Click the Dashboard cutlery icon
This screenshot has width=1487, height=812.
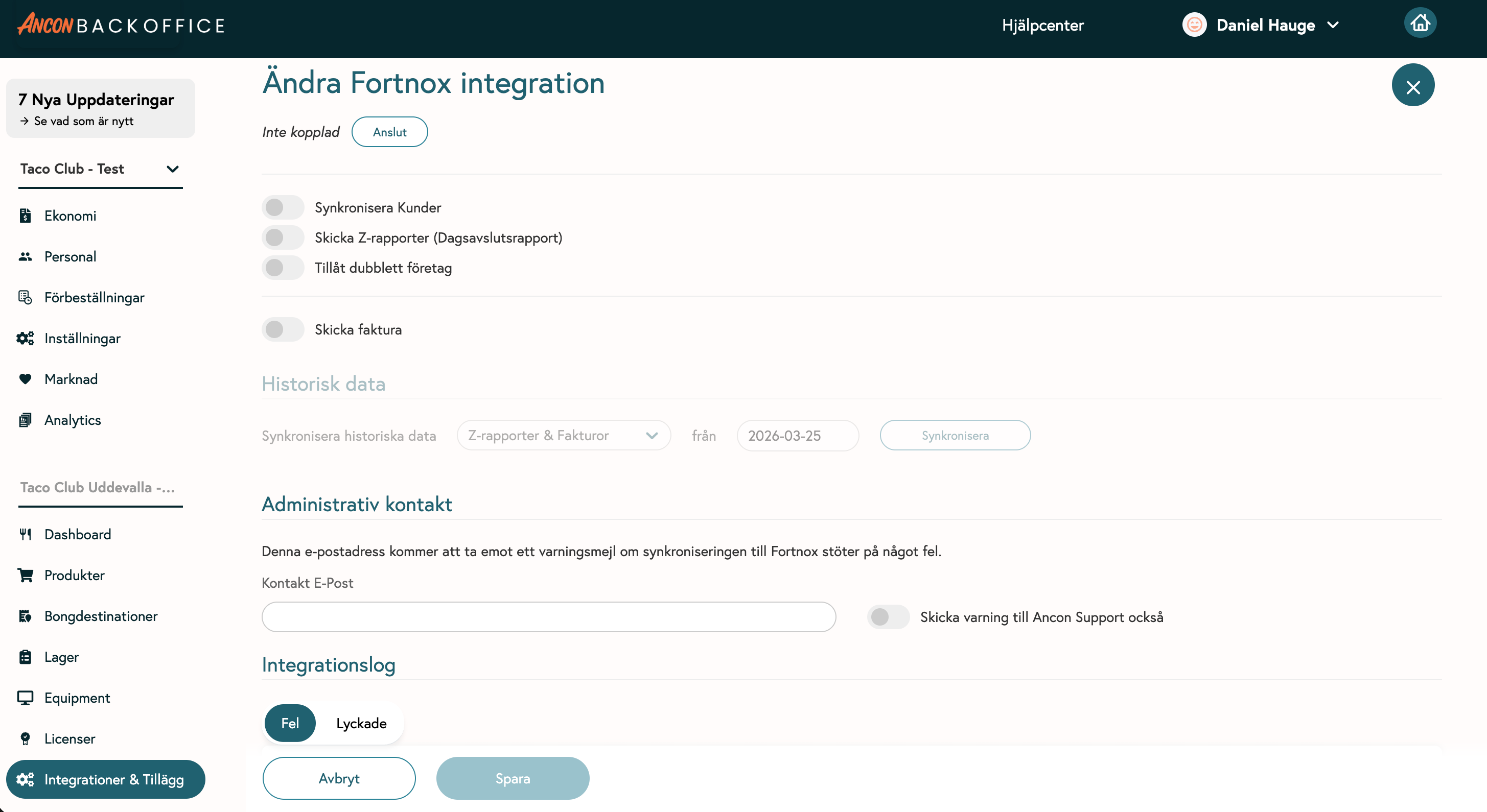tap(25, 535)
